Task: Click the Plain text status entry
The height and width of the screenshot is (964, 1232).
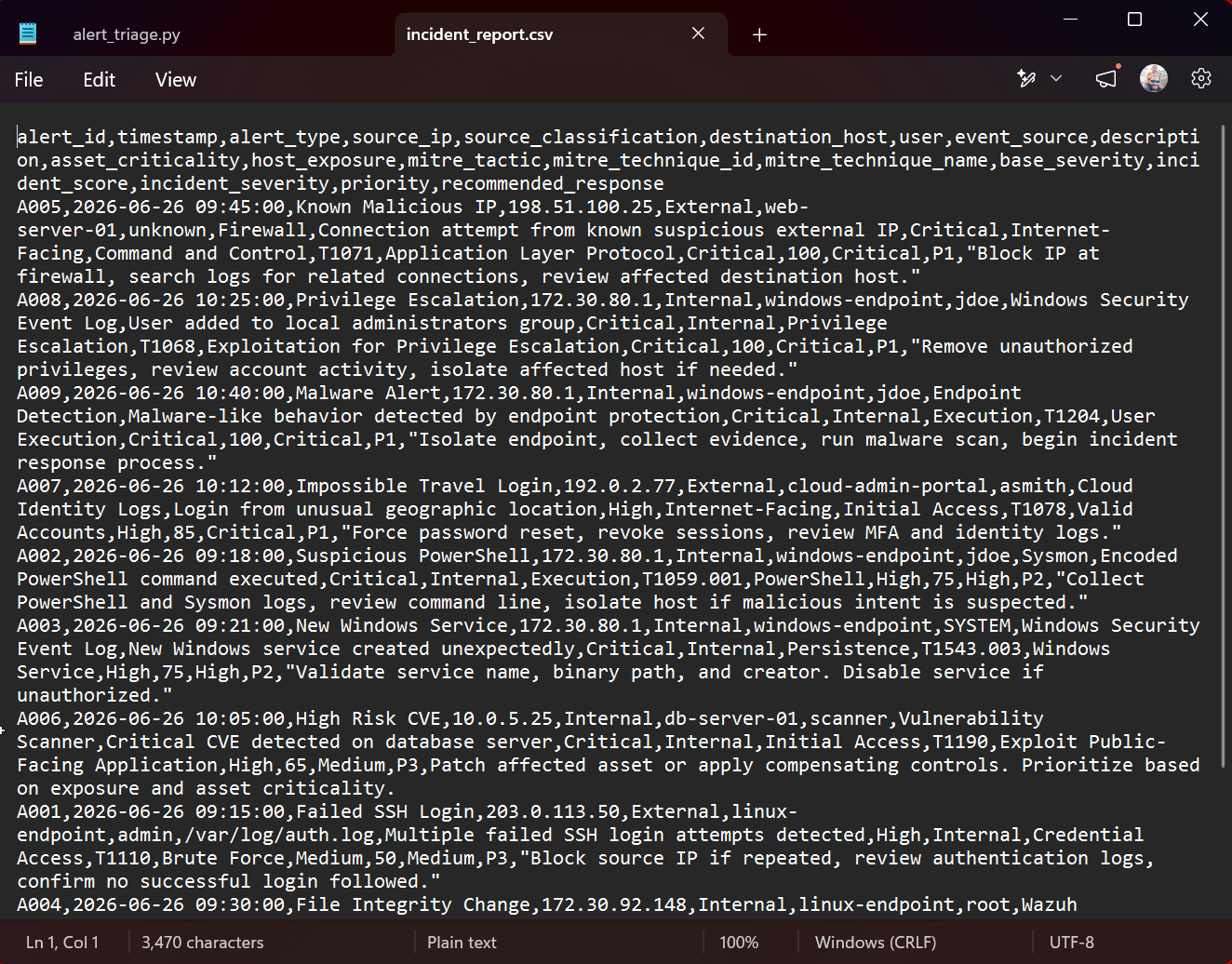Action: [x=462, y=943]
